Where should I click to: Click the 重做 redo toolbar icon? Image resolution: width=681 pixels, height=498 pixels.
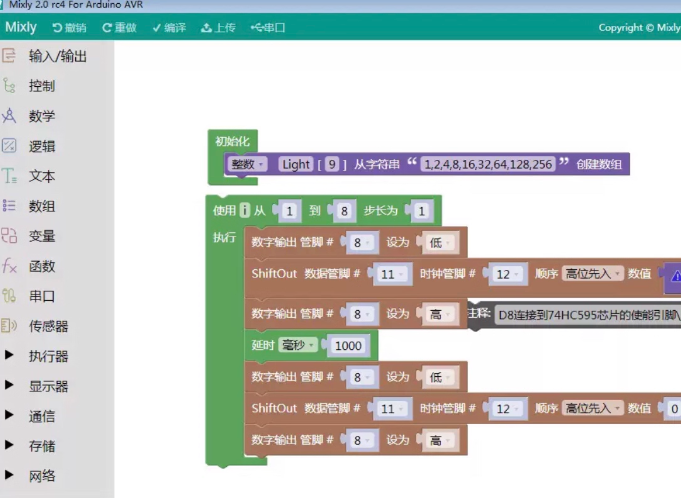coord(107,28)
